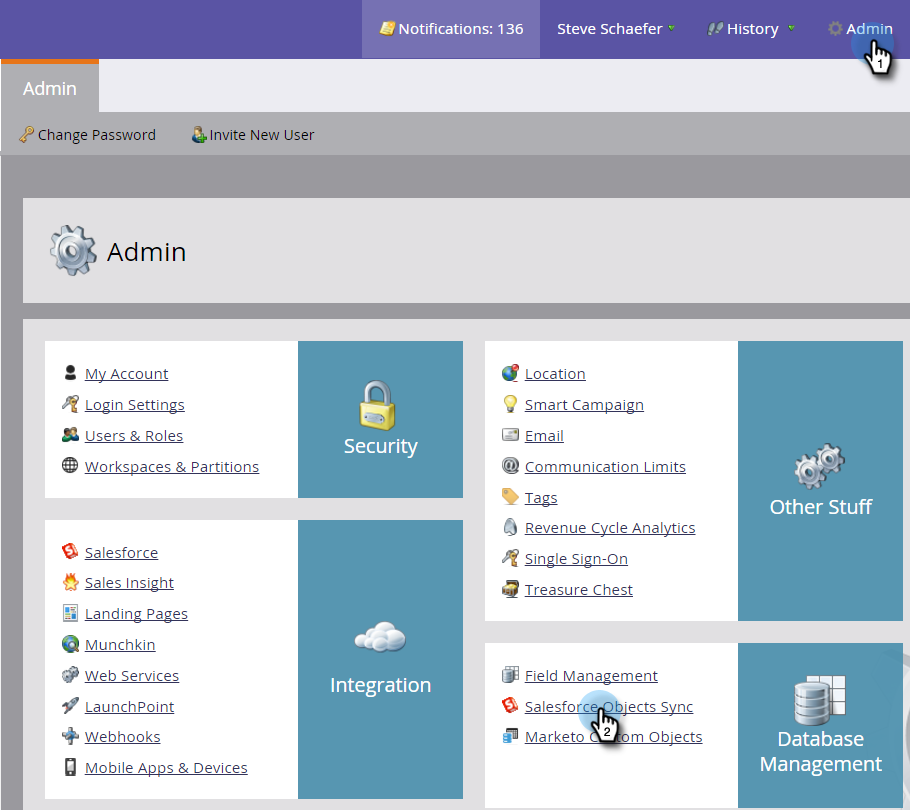This screenshot has width=910, height=810.
Task: Click the Revenue Cycle Analytics icon
Action: coord(510,527)
